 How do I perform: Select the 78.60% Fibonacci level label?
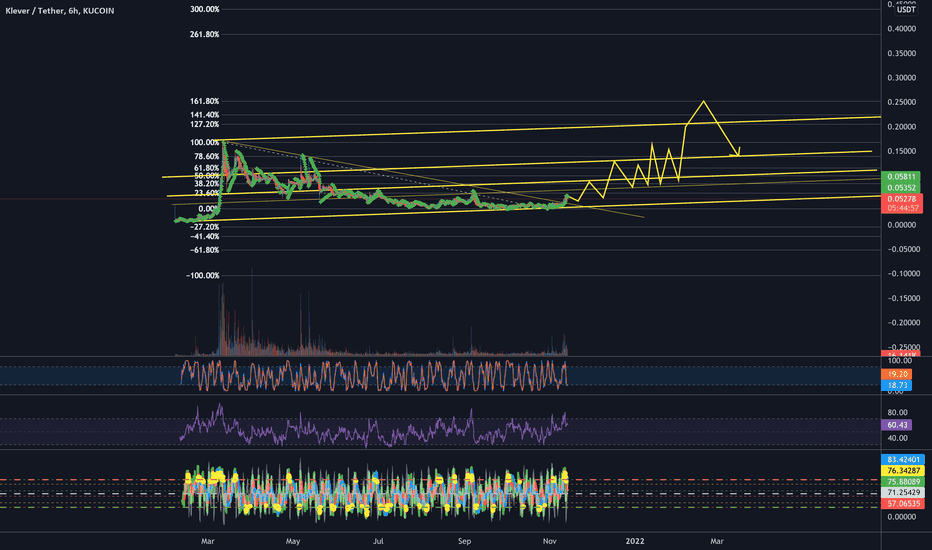(207, 156)
